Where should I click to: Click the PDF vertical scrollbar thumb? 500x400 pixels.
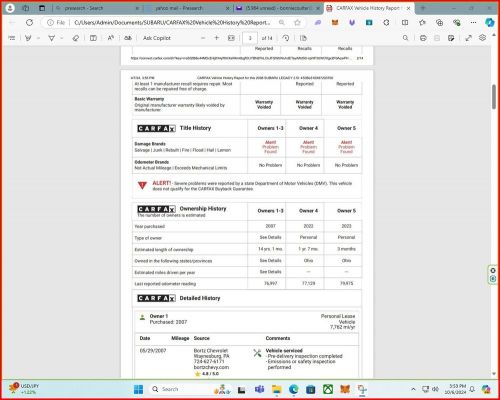click(x=494, y=97)
